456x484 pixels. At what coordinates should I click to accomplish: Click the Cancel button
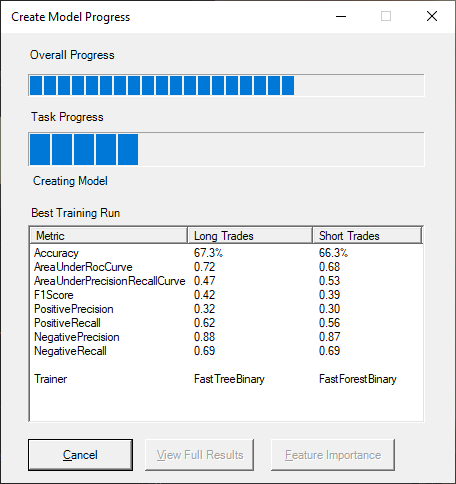(x=80, y=455)
